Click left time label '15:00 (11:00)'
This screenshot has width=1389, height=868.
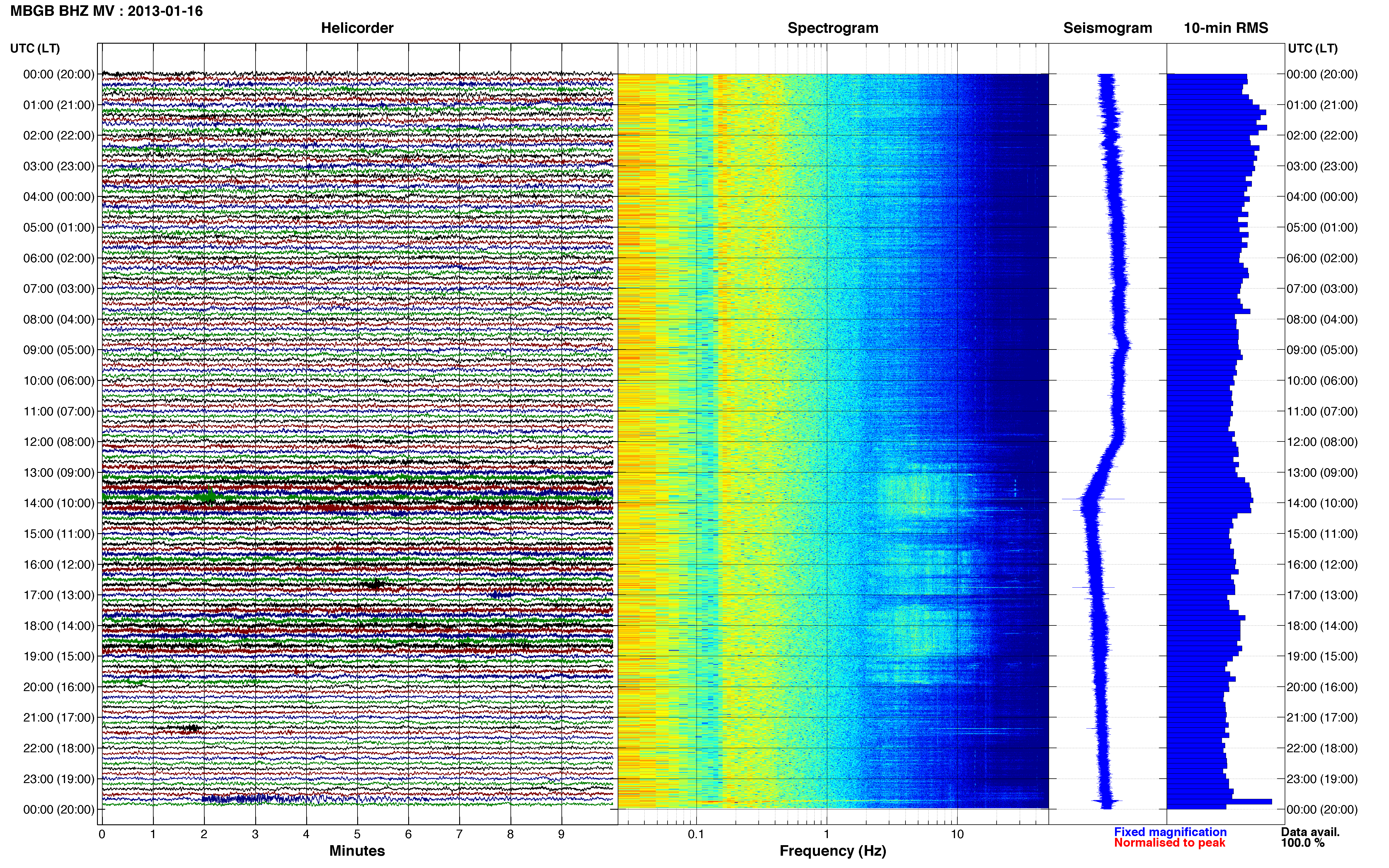59,534
